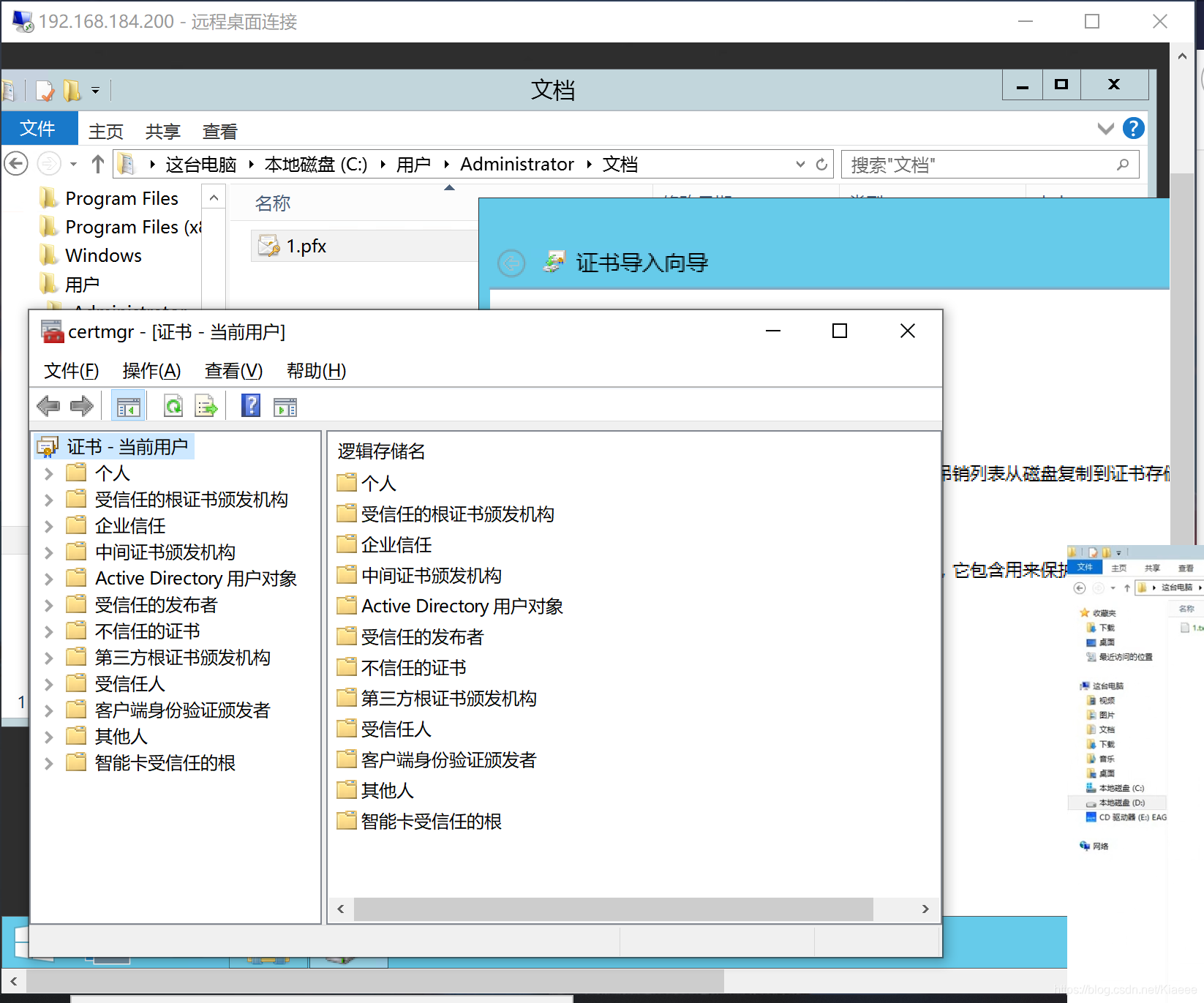Open 不信任的证书 in right pane
The image size is (1204, 1003).
402,668
